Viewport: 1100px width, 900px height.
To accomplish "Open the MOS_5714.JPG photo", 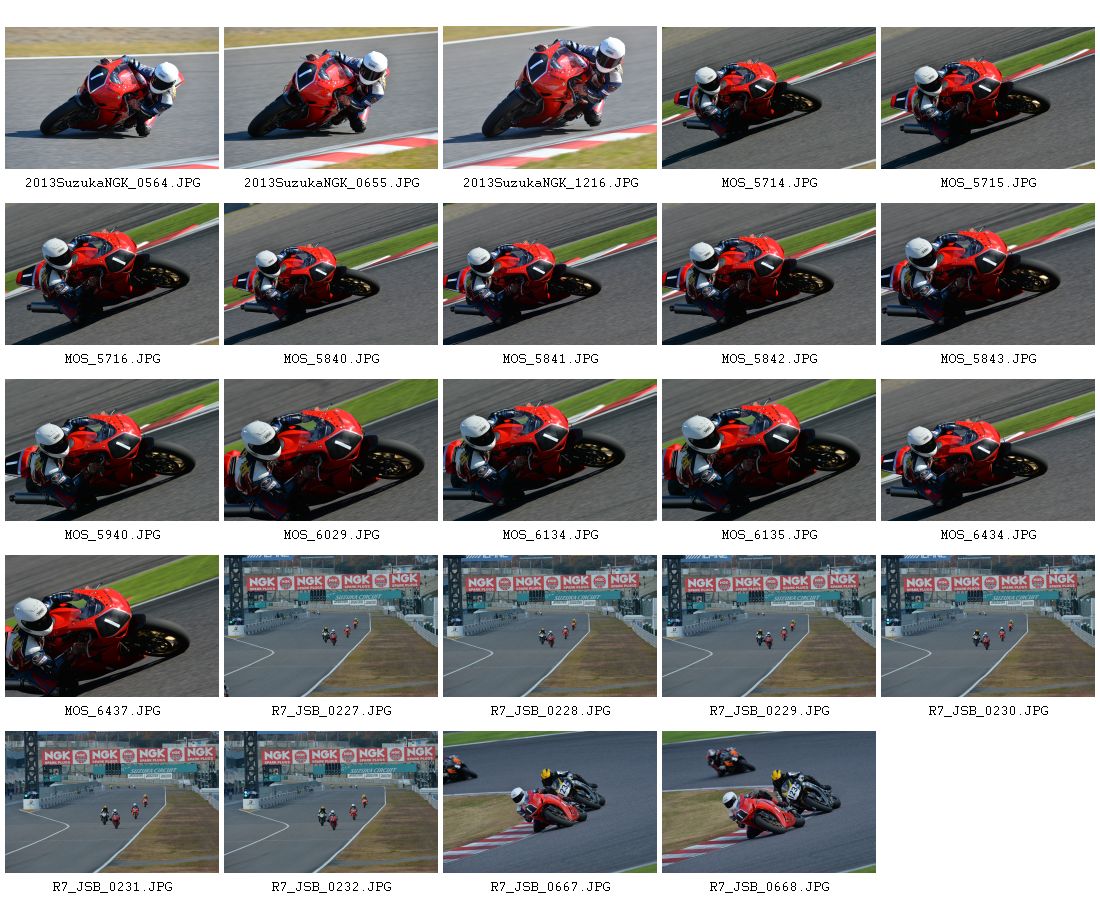I will click(769, 98).
